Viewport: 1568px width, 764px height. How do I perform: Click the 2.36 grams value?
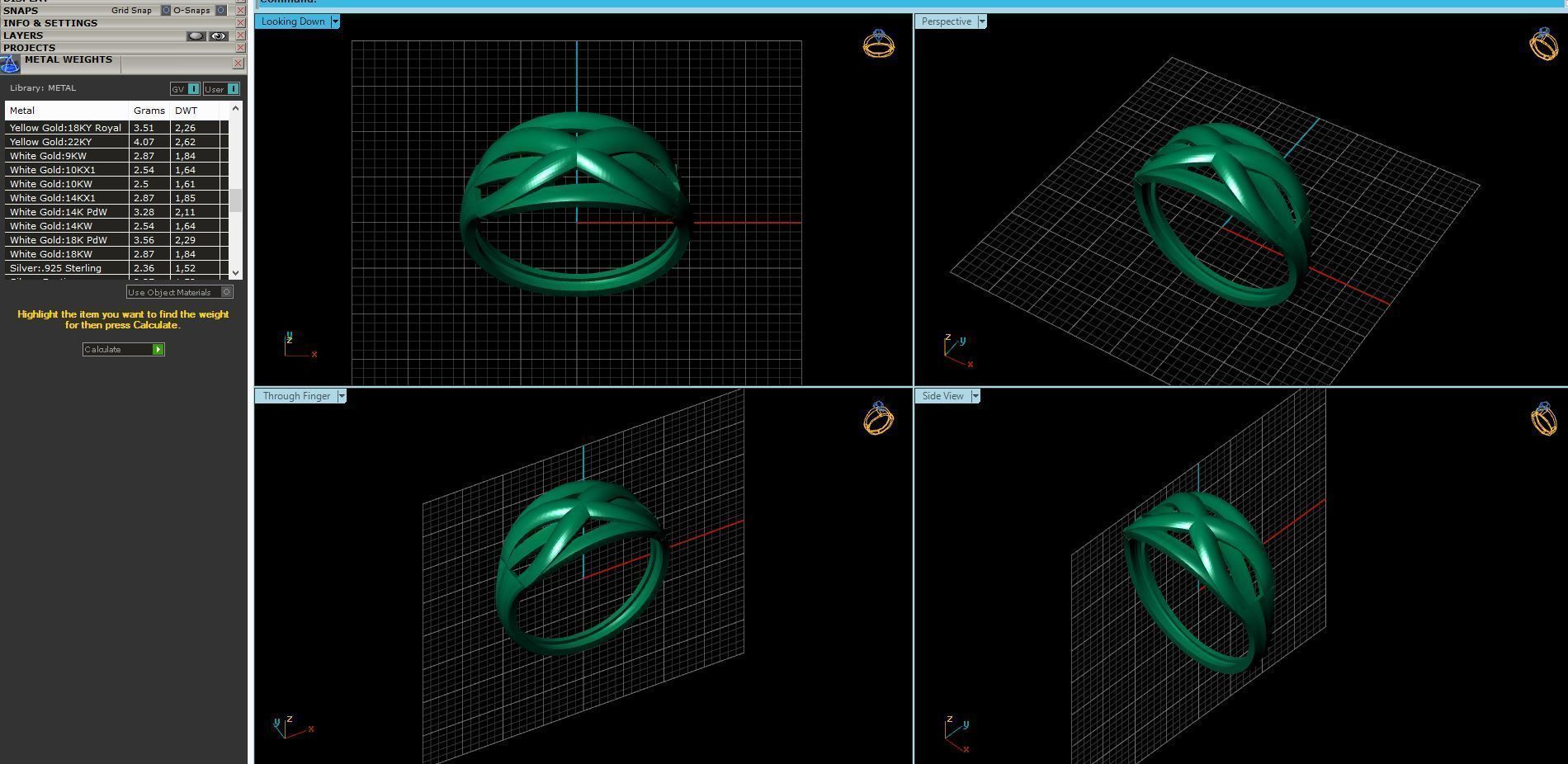coord(144,268)
